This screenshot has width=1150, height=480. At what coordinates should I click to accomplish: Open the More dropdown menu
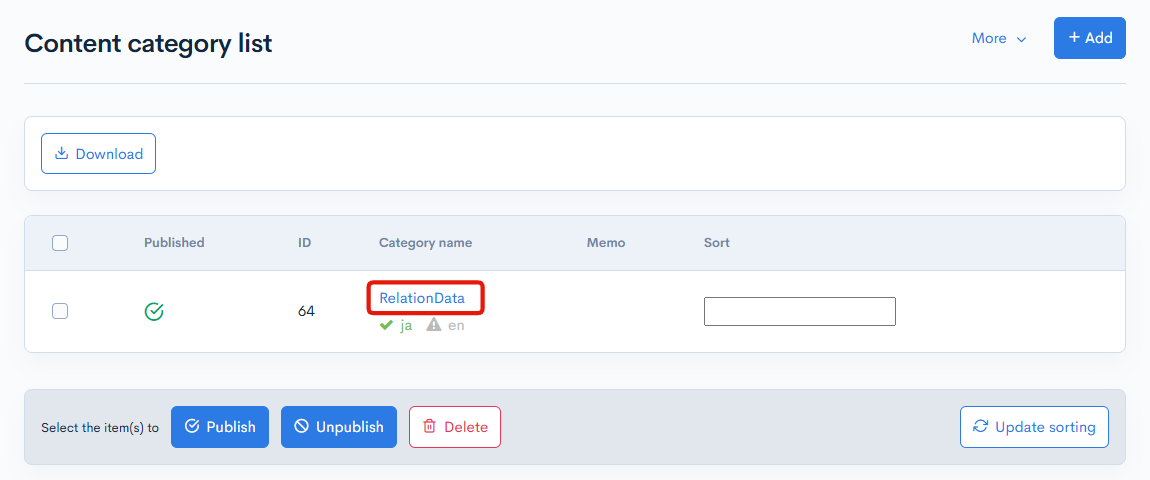click(x=998, y=38)
